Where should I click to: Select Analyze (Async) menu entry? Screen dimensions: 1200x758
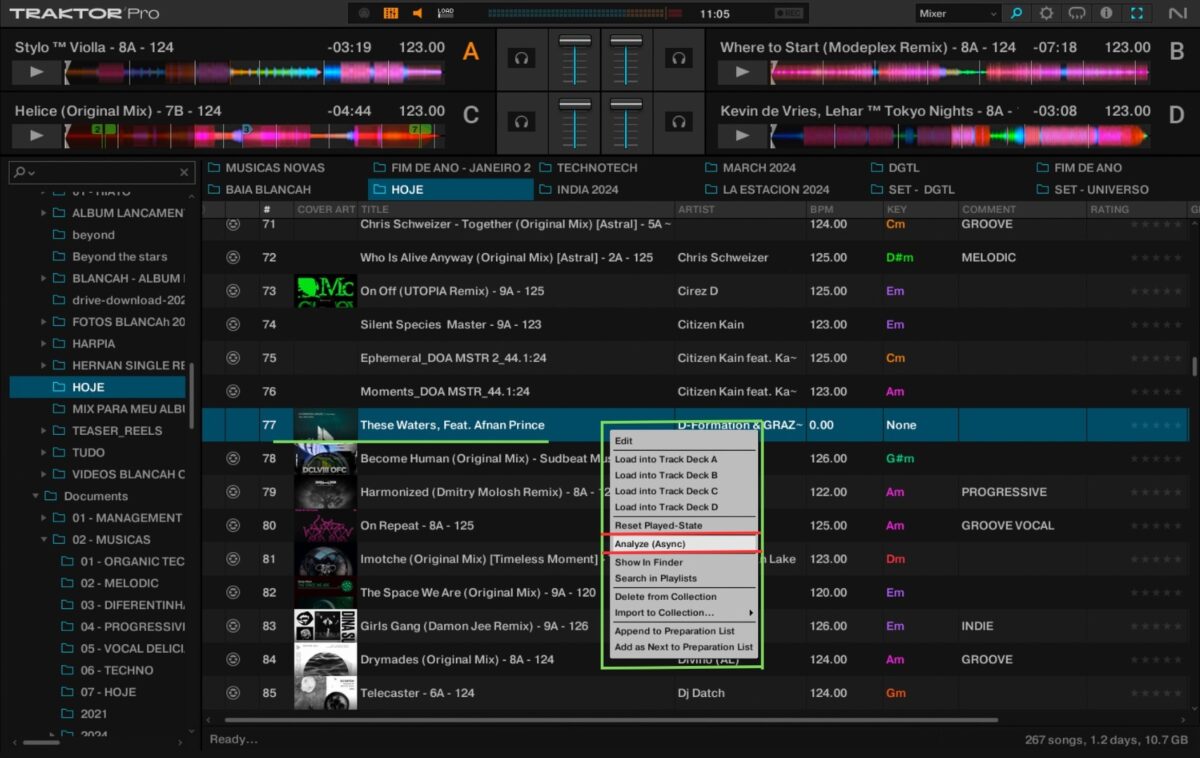[683, 544]
